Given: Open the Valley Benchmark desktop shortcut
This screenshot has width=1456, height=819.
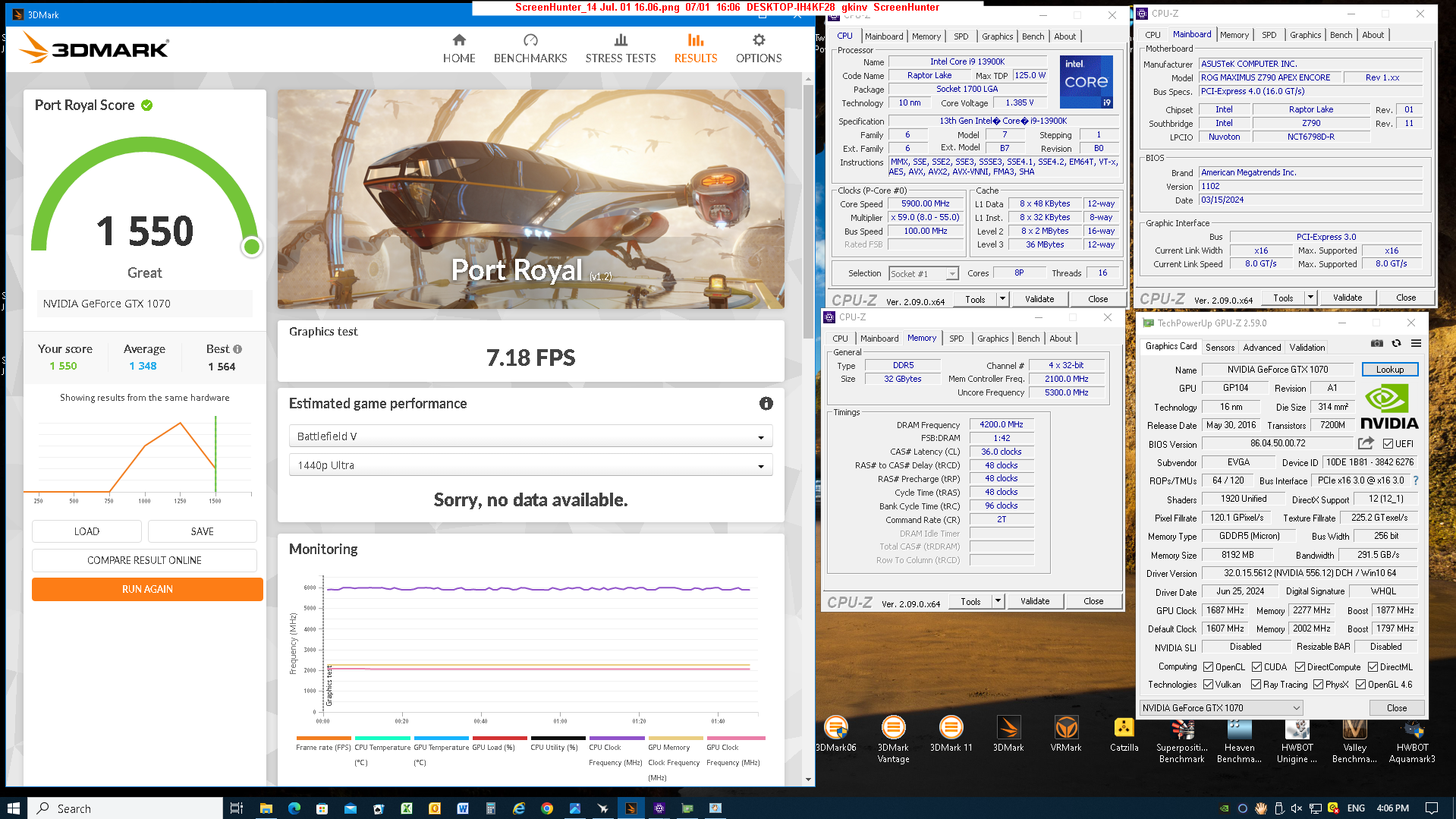Looking at the screenshot, I should pos(1354,740).
